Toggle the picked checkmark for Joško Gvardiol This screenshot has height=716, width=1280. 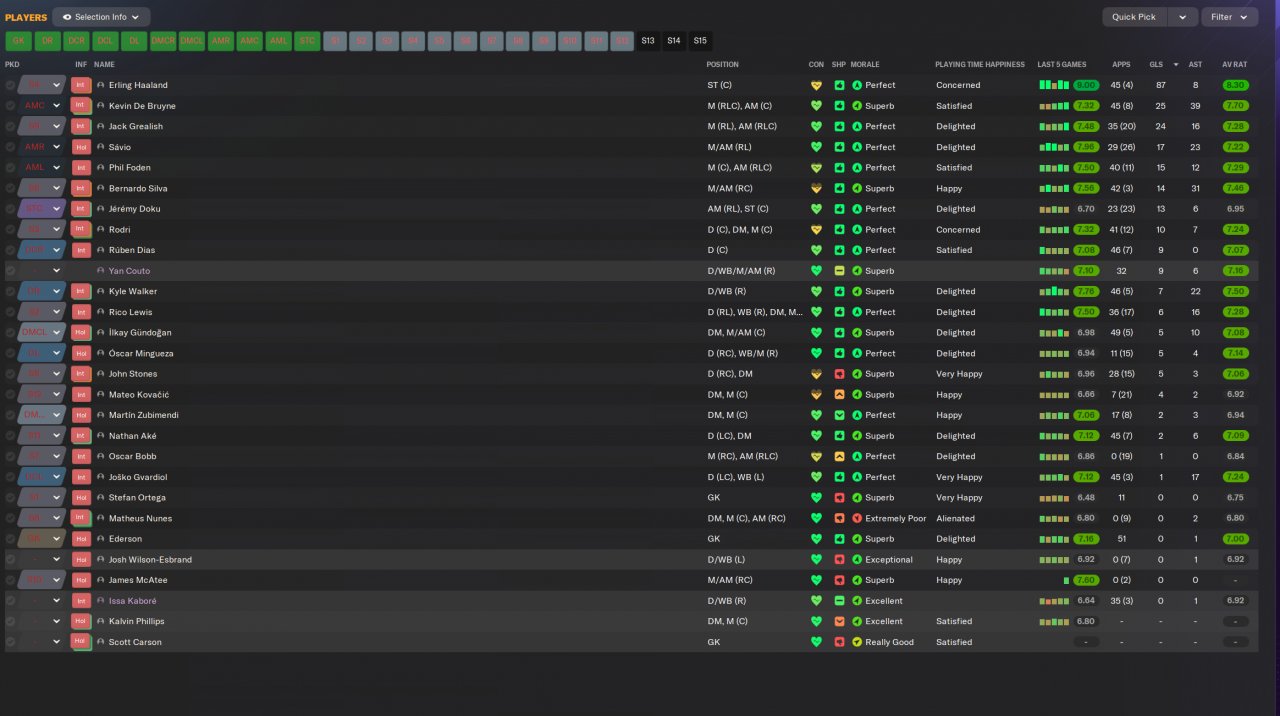(10, 477)
